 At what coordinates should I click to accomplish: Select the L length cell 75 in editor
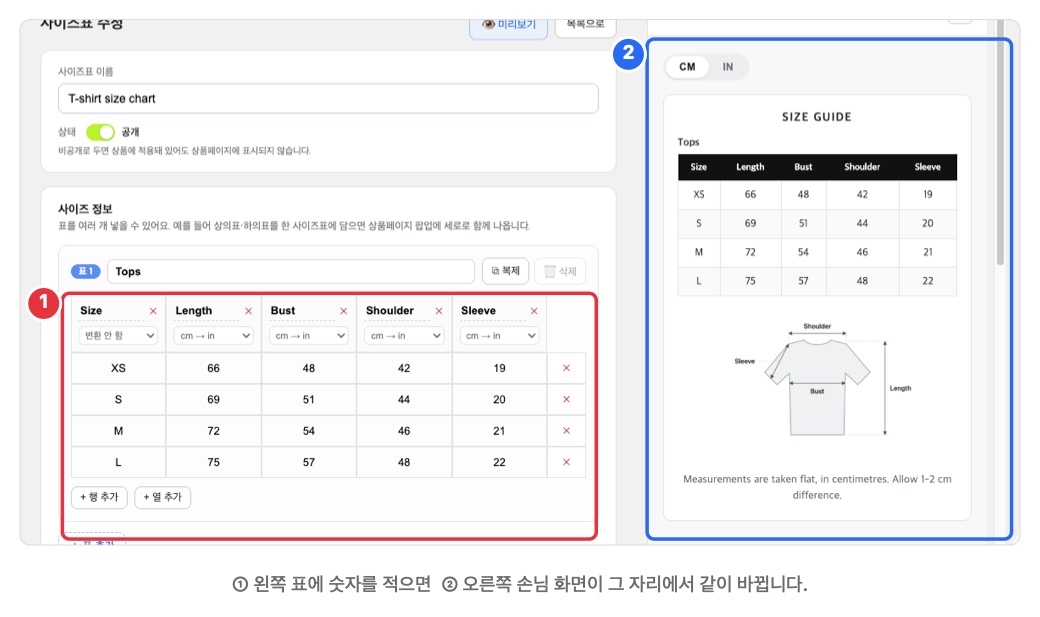coord(214,462)
